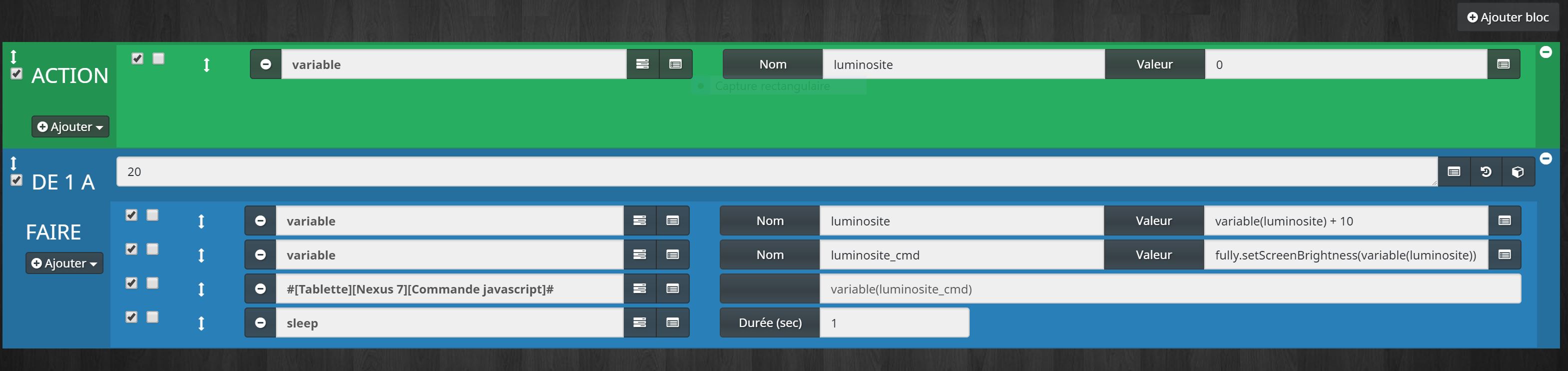Click list icon beside variable(luminosite) + 10 value
Viewport: 1568px width, 371px height.
point(1505,220)
